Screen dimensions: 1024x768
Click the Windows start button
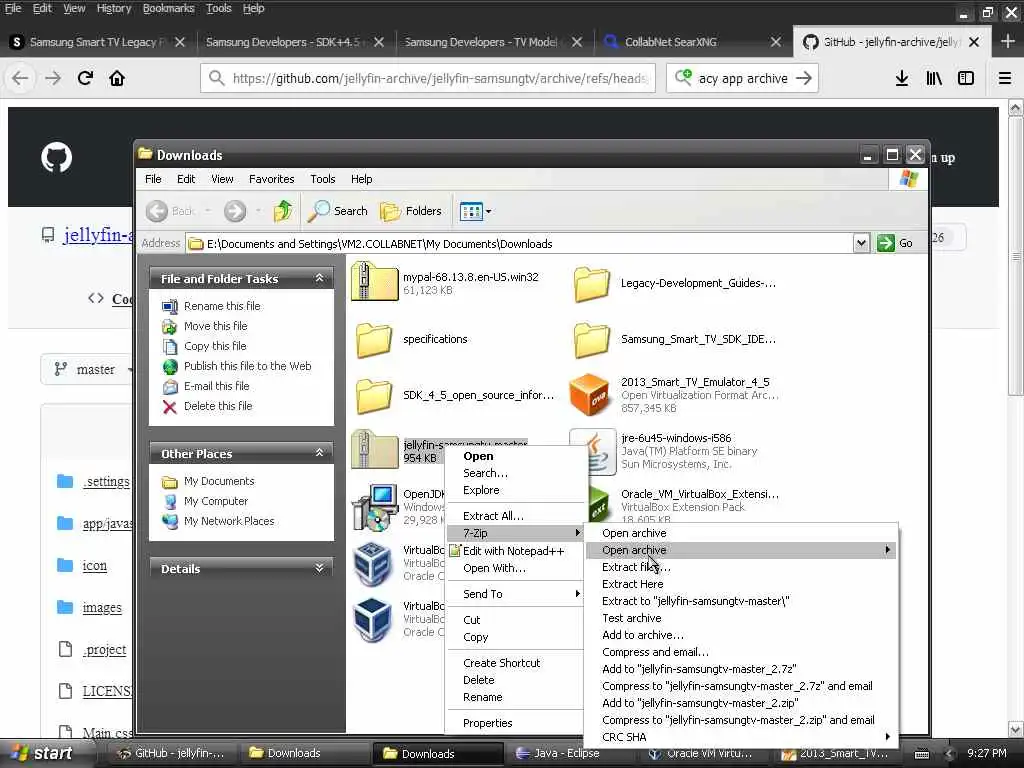coord(44,754)
